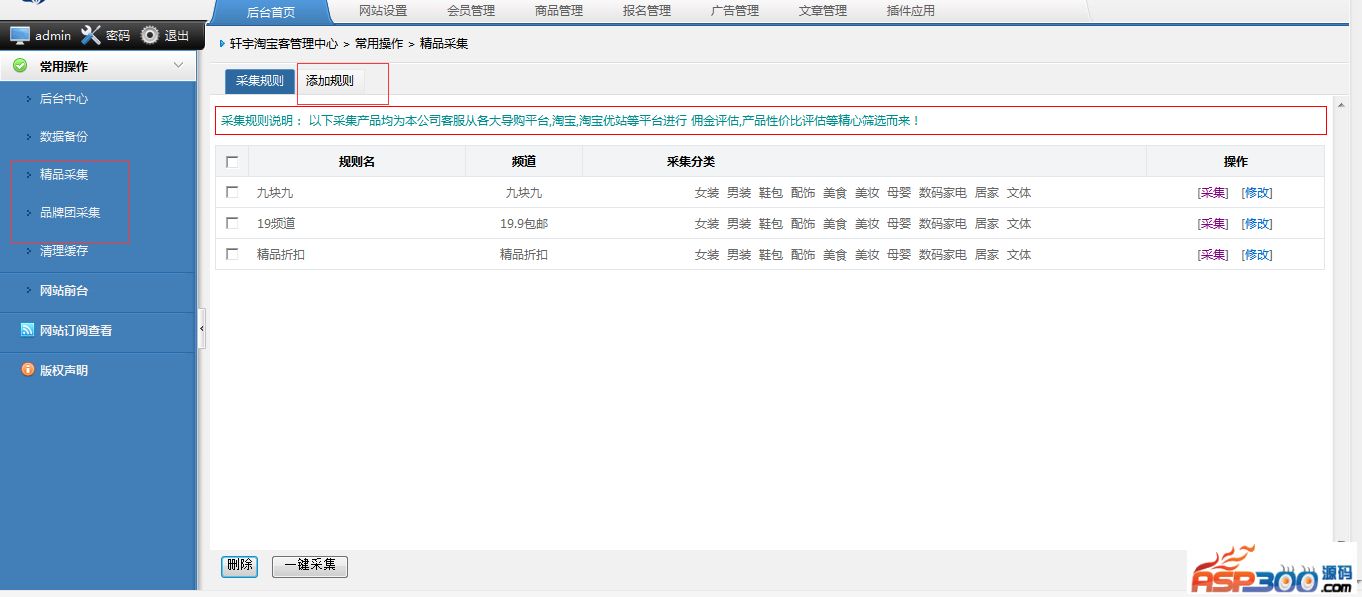Click the 删除 button
This screenshot has width=1362, height=597.
[x=239, y=565]
